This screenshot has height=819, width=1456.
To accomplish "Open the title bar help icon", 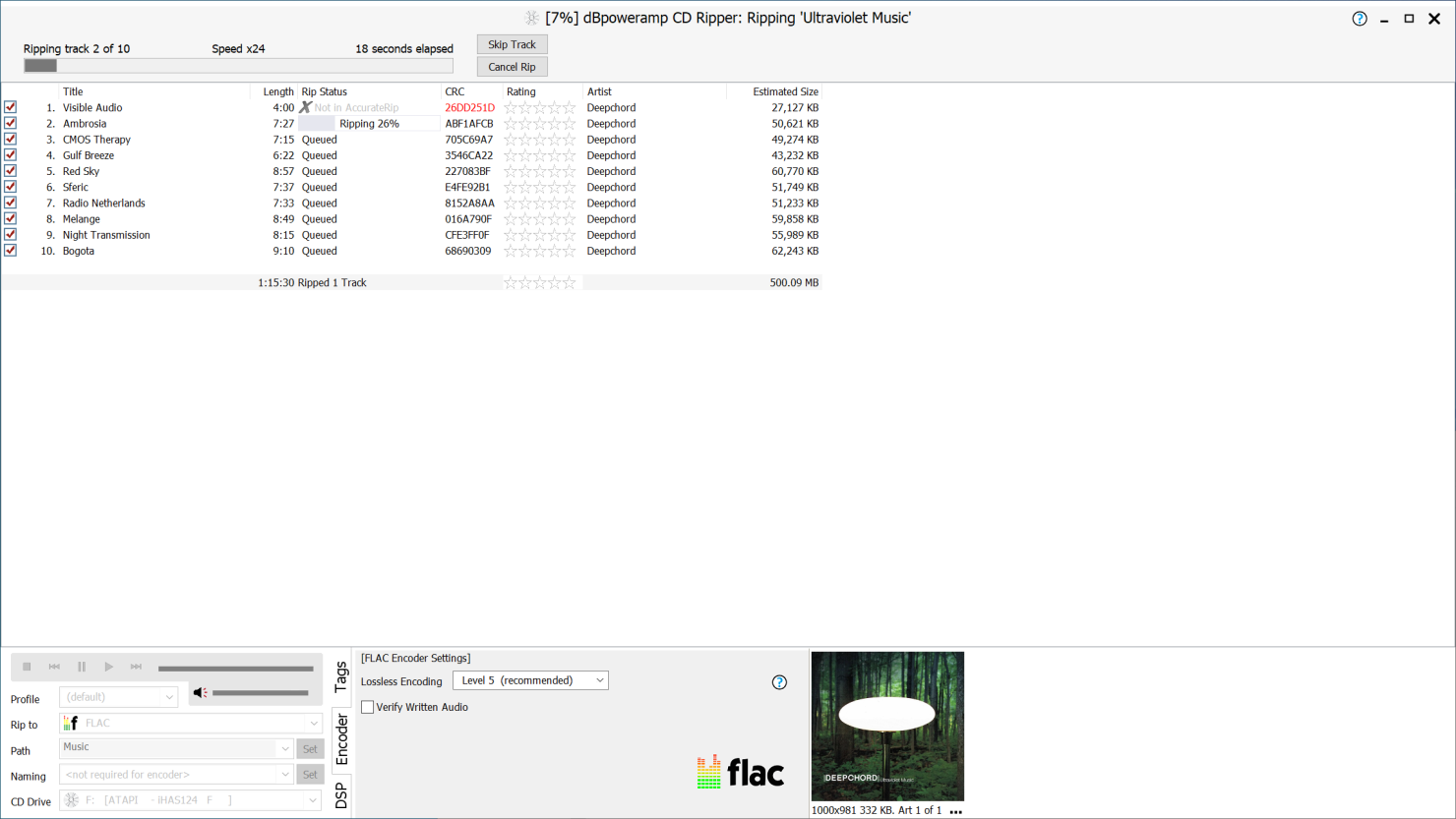I will 1360,19.
